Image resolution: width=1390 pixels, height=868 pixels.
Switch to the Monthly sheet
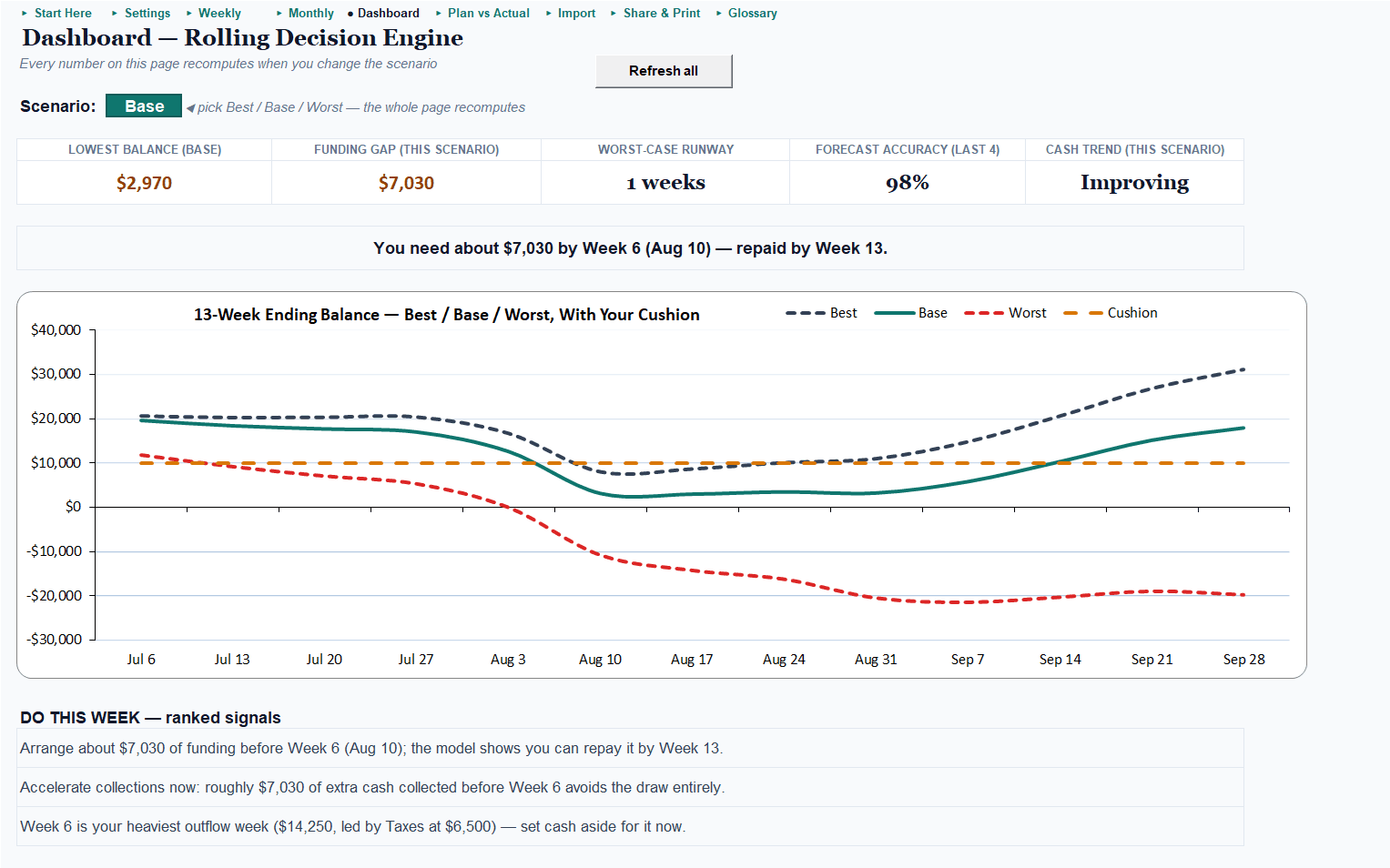pos(311,13)
